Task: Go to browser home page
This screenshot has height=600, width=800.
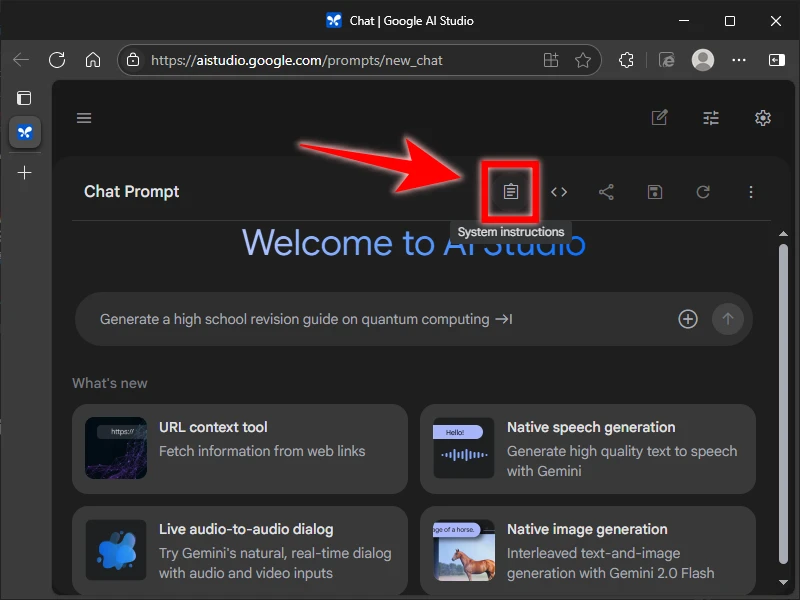Action: (x=93, y=60)
